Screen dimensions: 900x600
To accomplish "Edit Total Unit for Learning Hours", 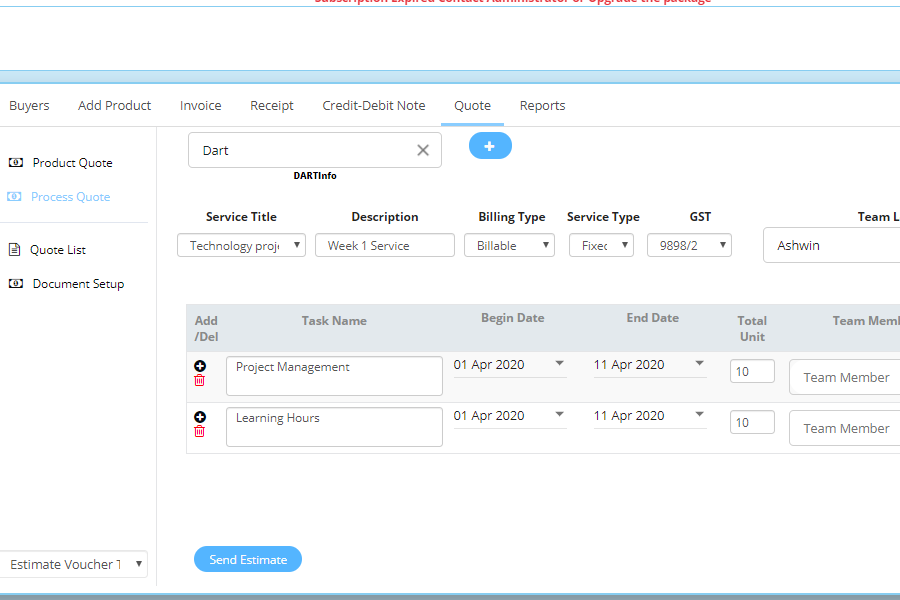I will click(x=752, y=423).
